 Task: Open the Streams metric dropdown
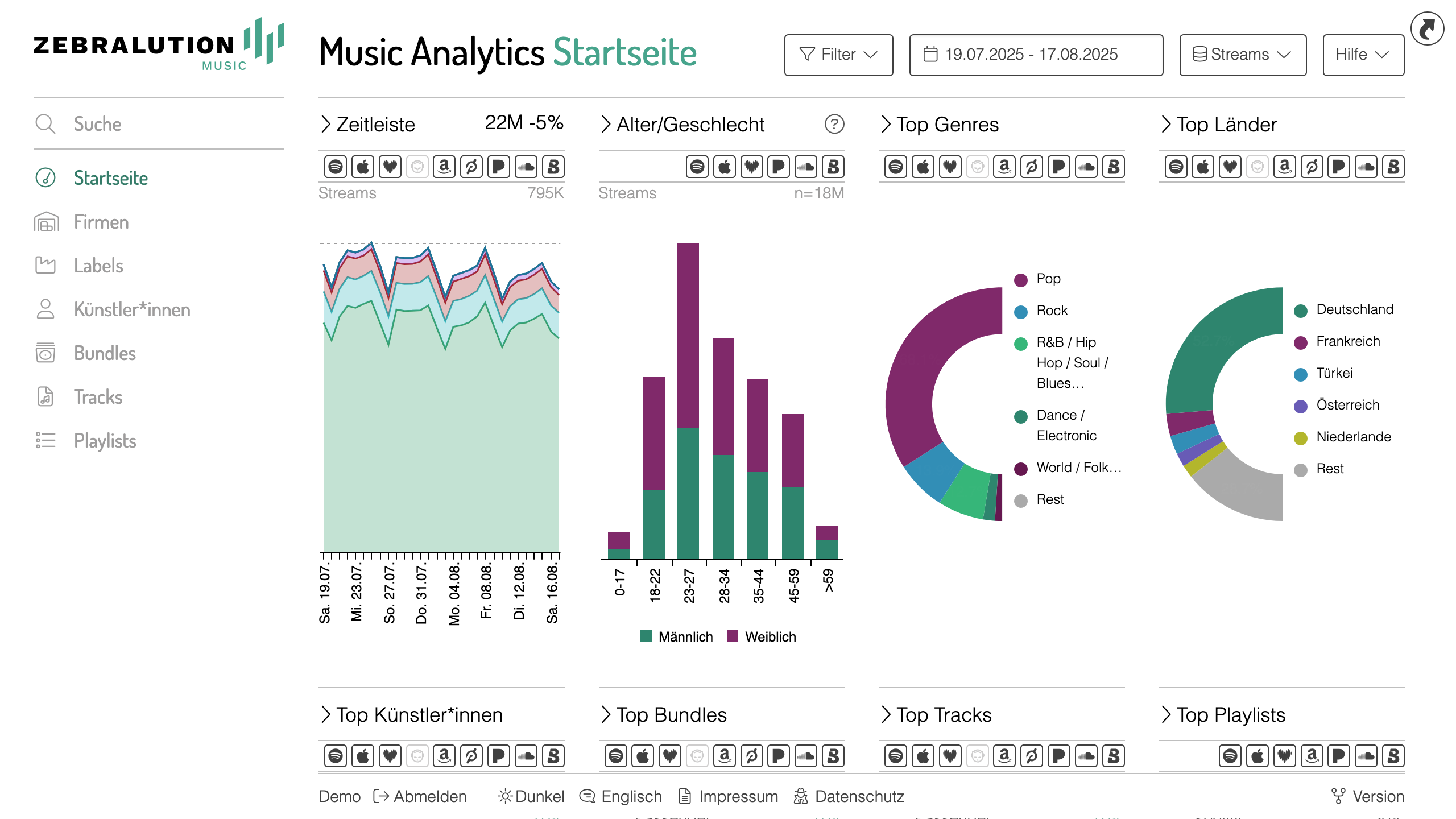click(x=1242, y=55)
